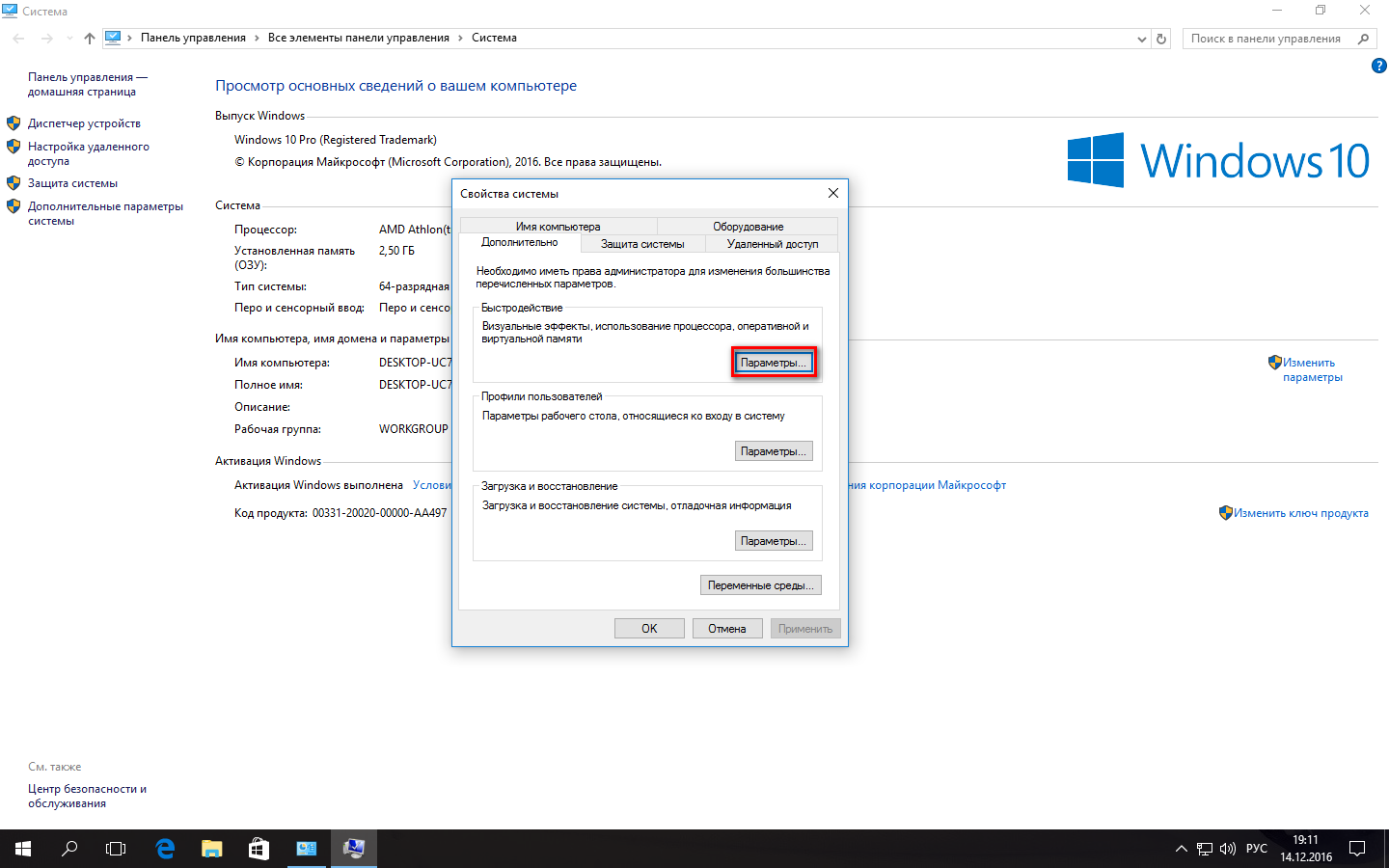Screen dimensions: 1389x868
Task: Click the Система breadcrumb segment
Action: pyautogui.click(x=494, y=38)
